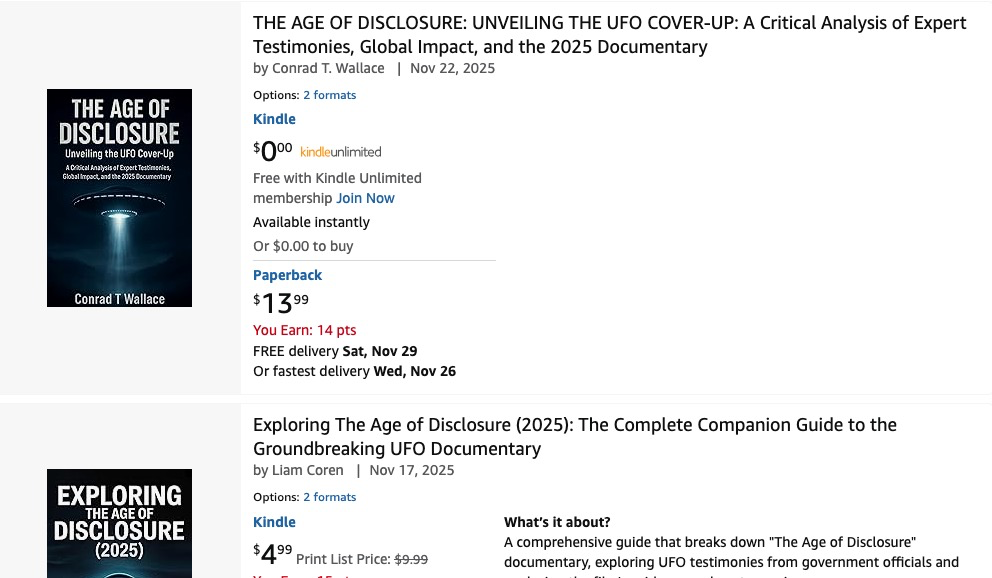Click the "You Earn: 14 pts" text

[x=304, y=330]
